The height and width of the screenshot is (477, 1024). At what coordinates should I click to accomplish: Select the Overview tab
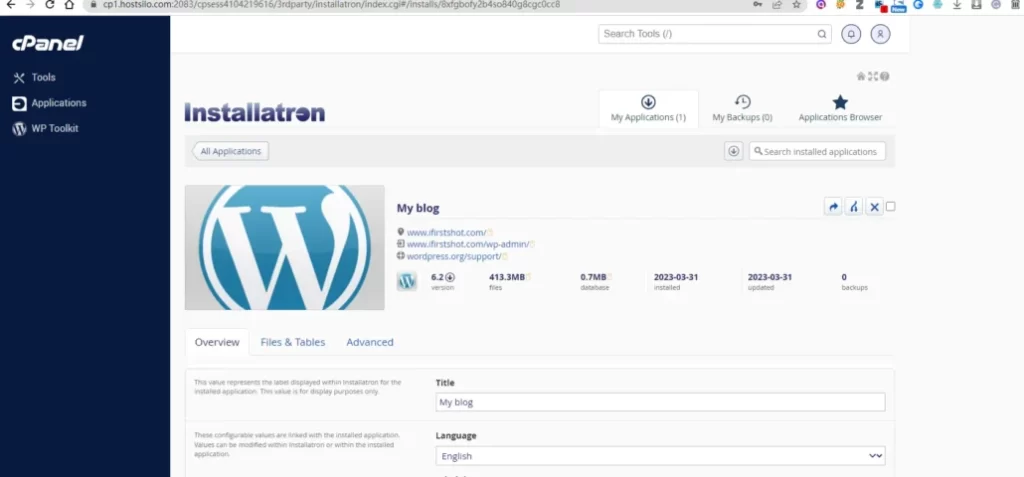(217, 342)
